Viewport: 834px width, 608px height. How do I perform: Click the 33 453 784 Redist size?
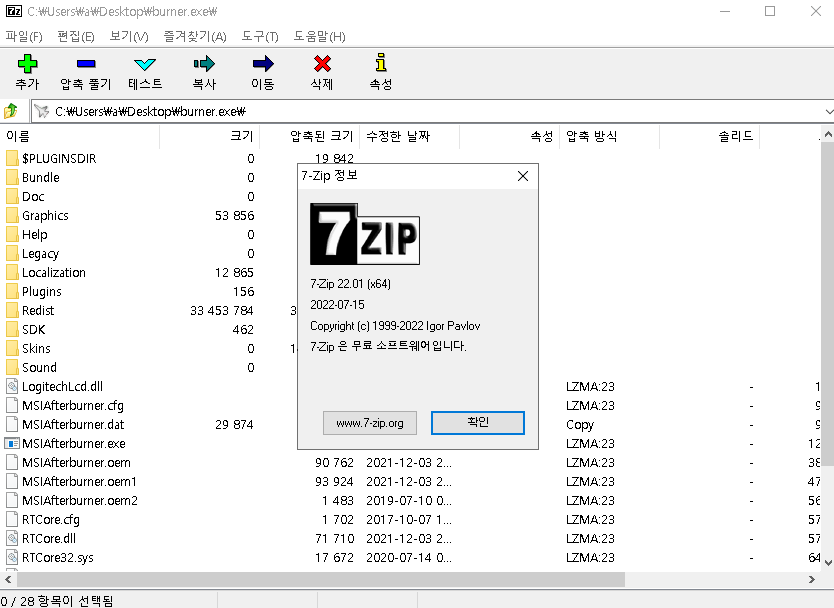click(221, 311)
